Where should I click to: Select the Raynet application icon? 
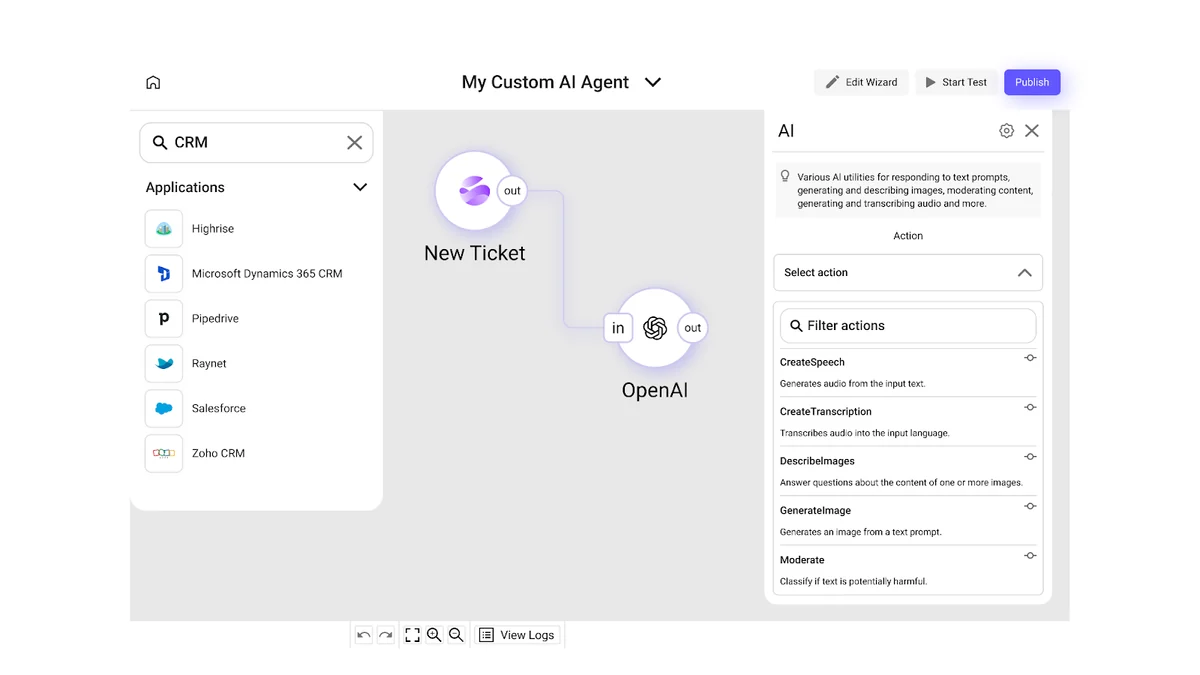click(x=164, y=364)
